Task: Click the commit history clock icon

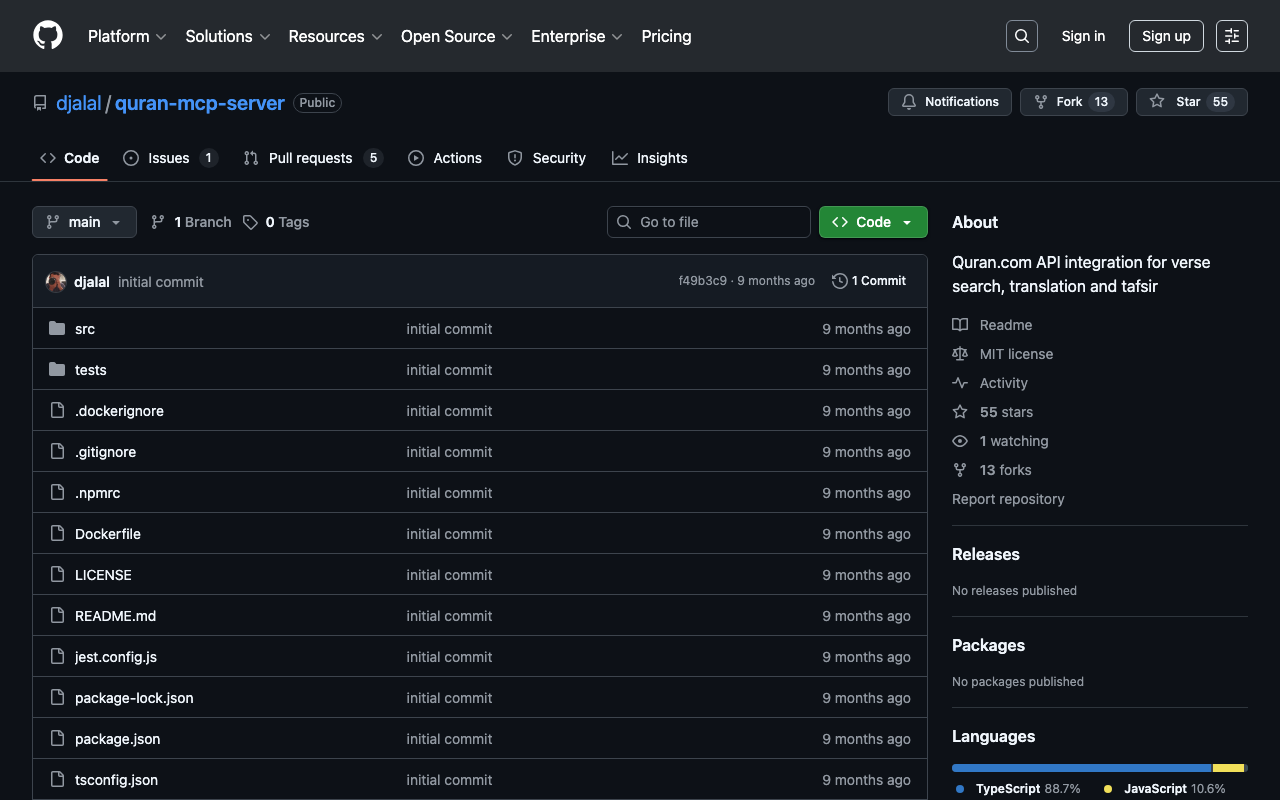Action: tap(840, 281)
